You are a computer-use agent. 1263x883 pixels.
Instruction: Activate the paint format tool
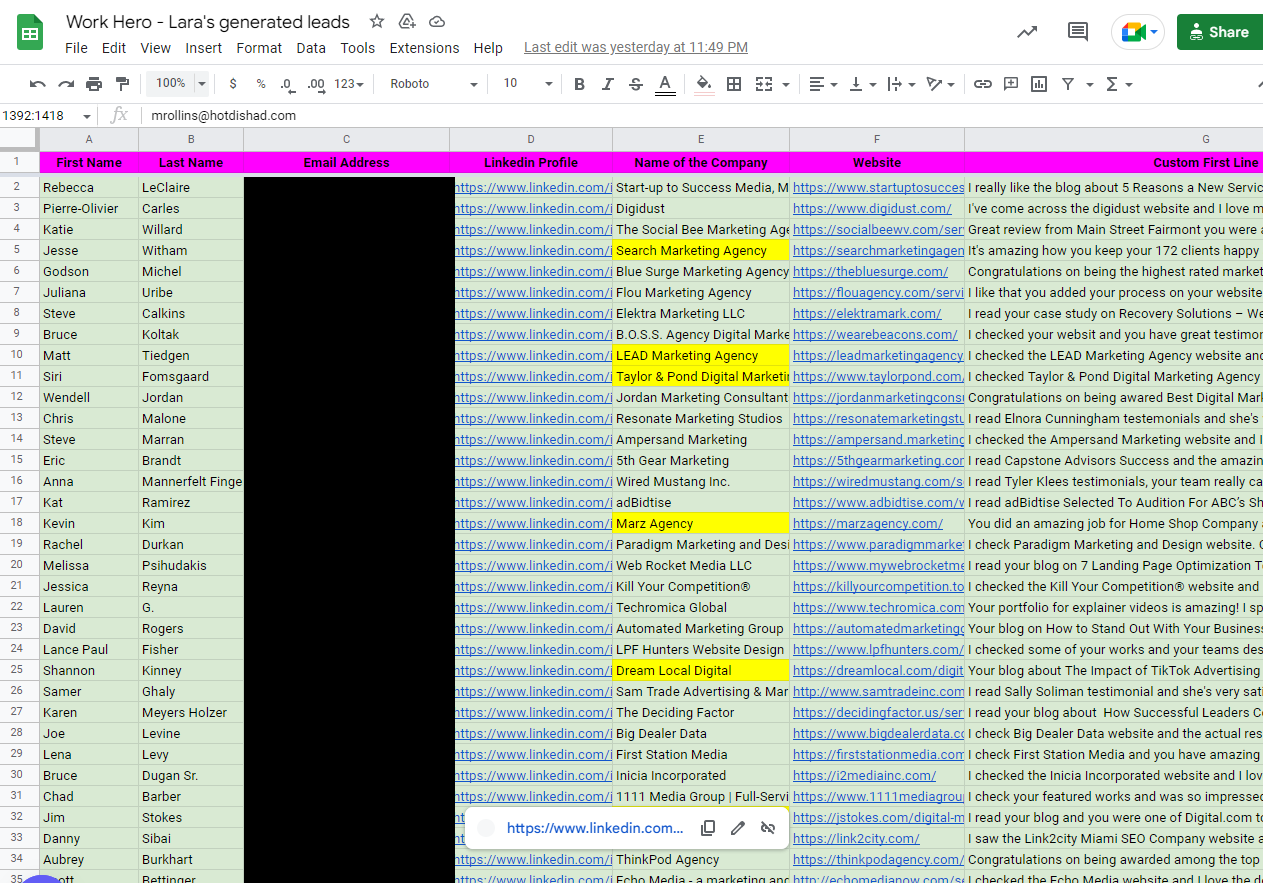[122, 84]
